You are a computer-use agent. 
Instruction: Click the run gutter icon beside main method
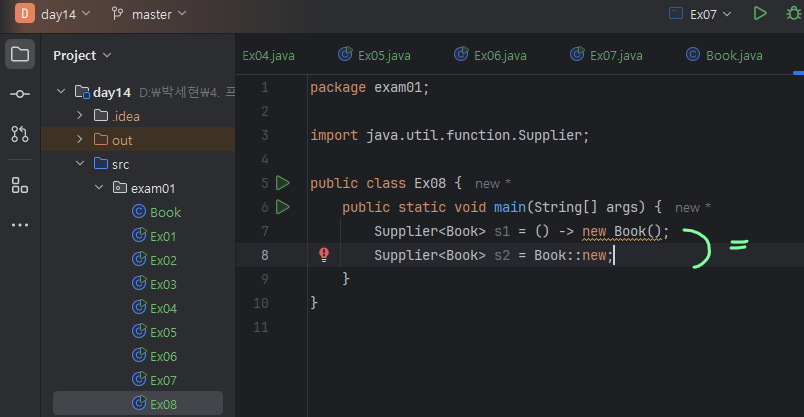pos(282,207)
